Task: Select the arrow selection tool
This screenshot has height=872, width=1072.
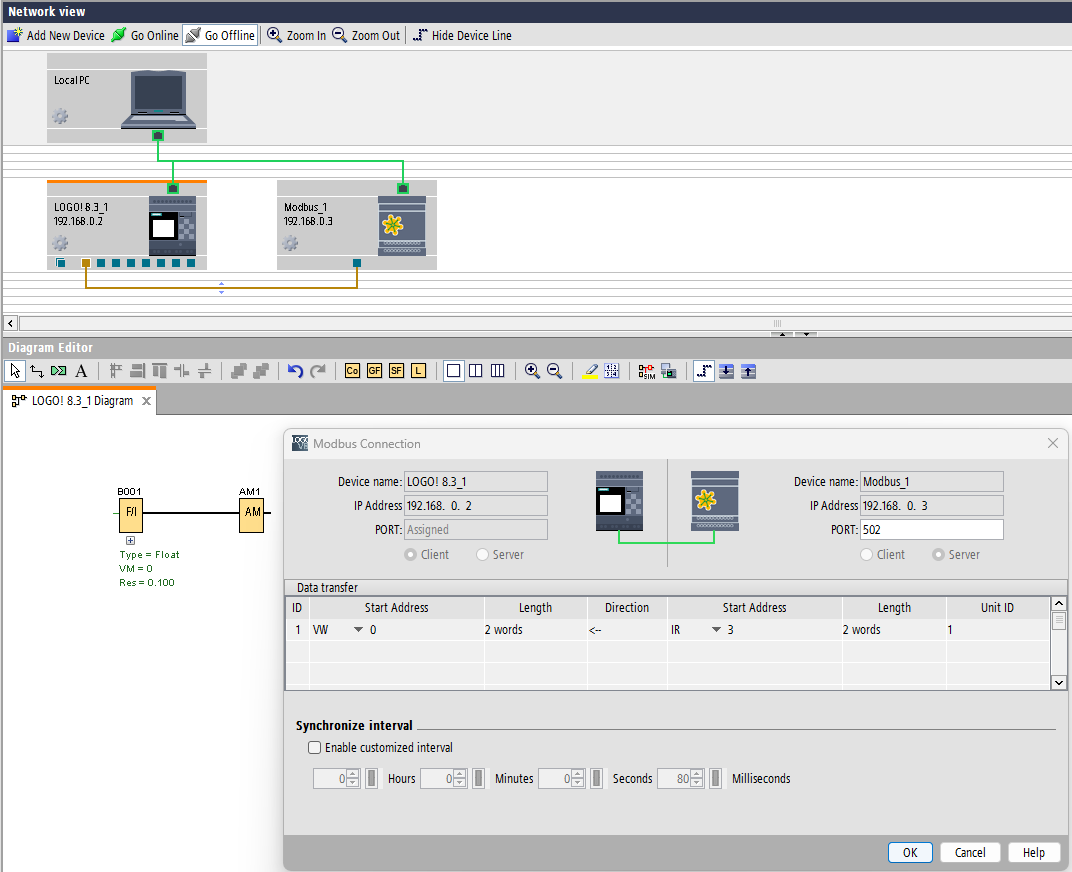Action: click(x=15, y=371)
